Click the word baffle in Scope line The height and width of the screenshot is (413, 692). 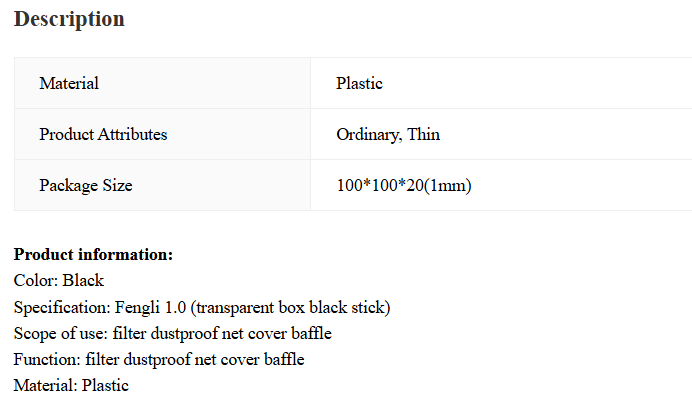point(312,333)
